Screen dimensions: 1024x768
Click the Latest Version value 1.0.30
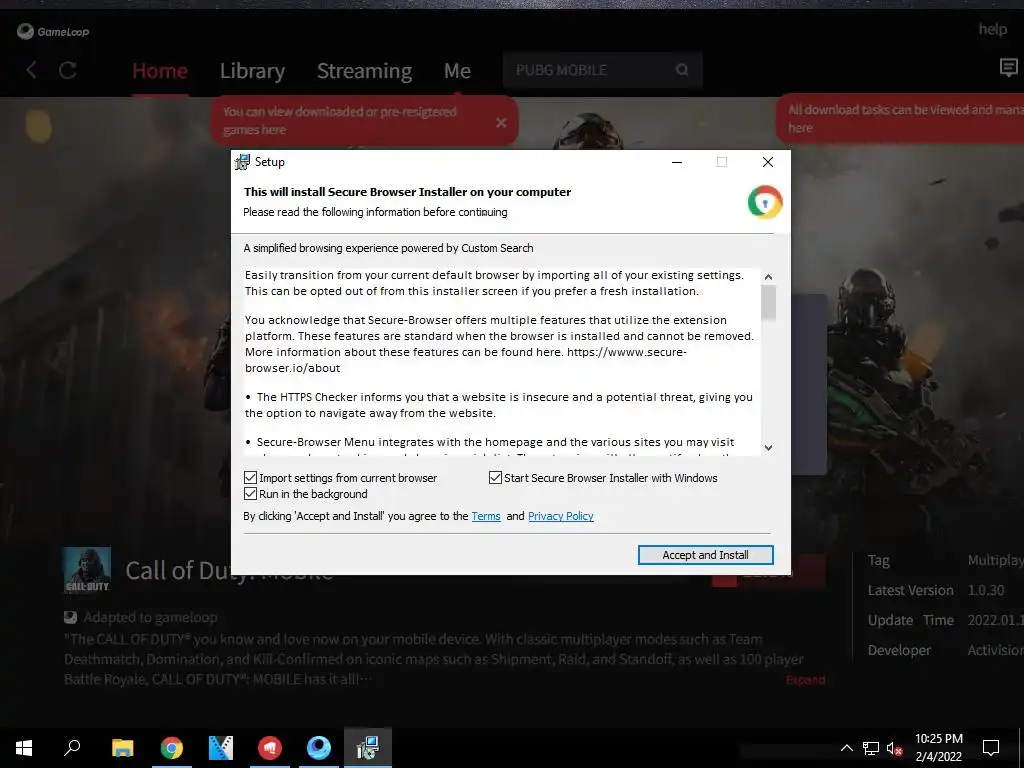point(985,590)
